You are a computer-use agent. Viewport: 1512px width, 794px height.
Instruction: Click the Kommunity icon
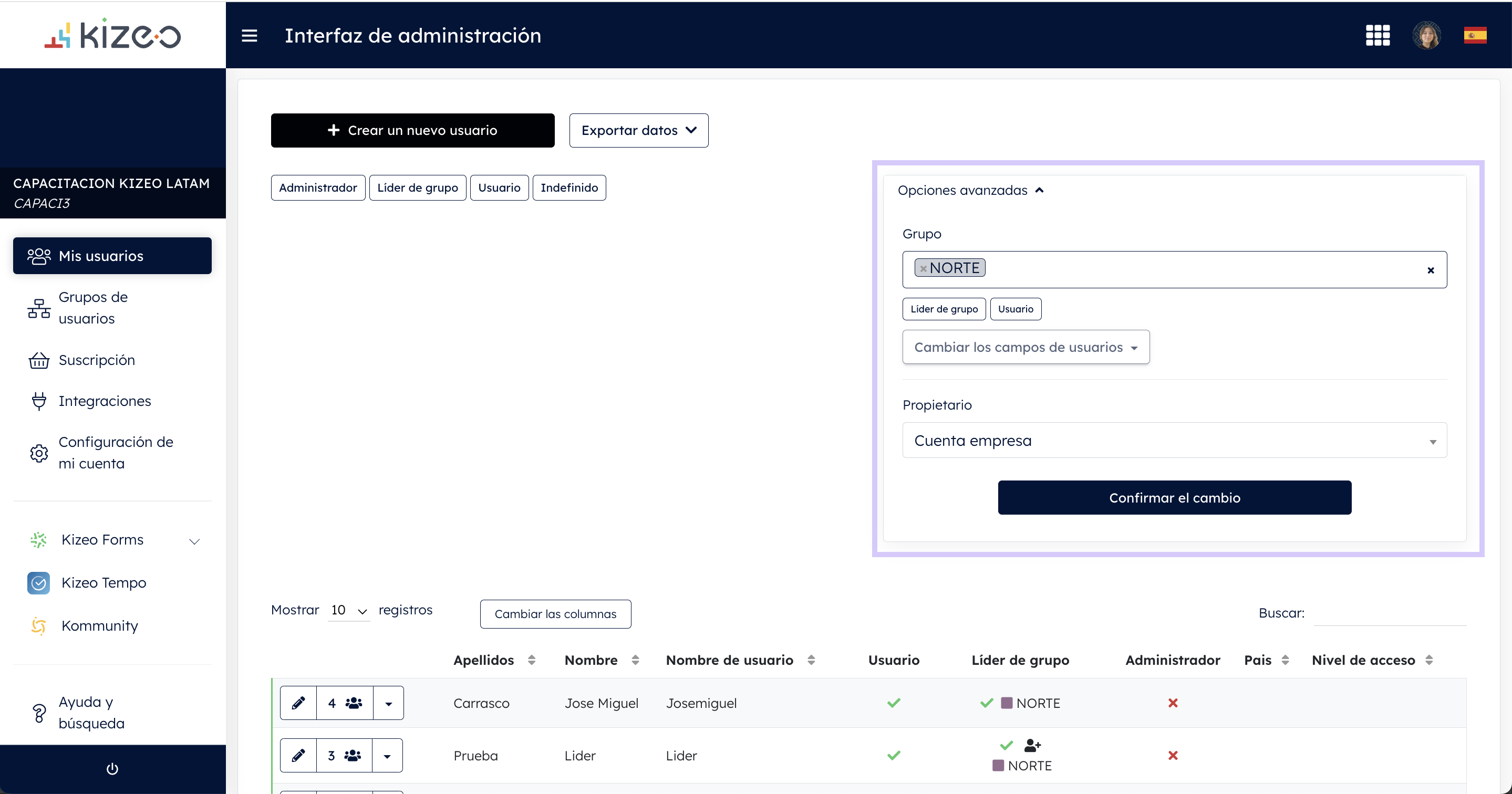[38, 625]
